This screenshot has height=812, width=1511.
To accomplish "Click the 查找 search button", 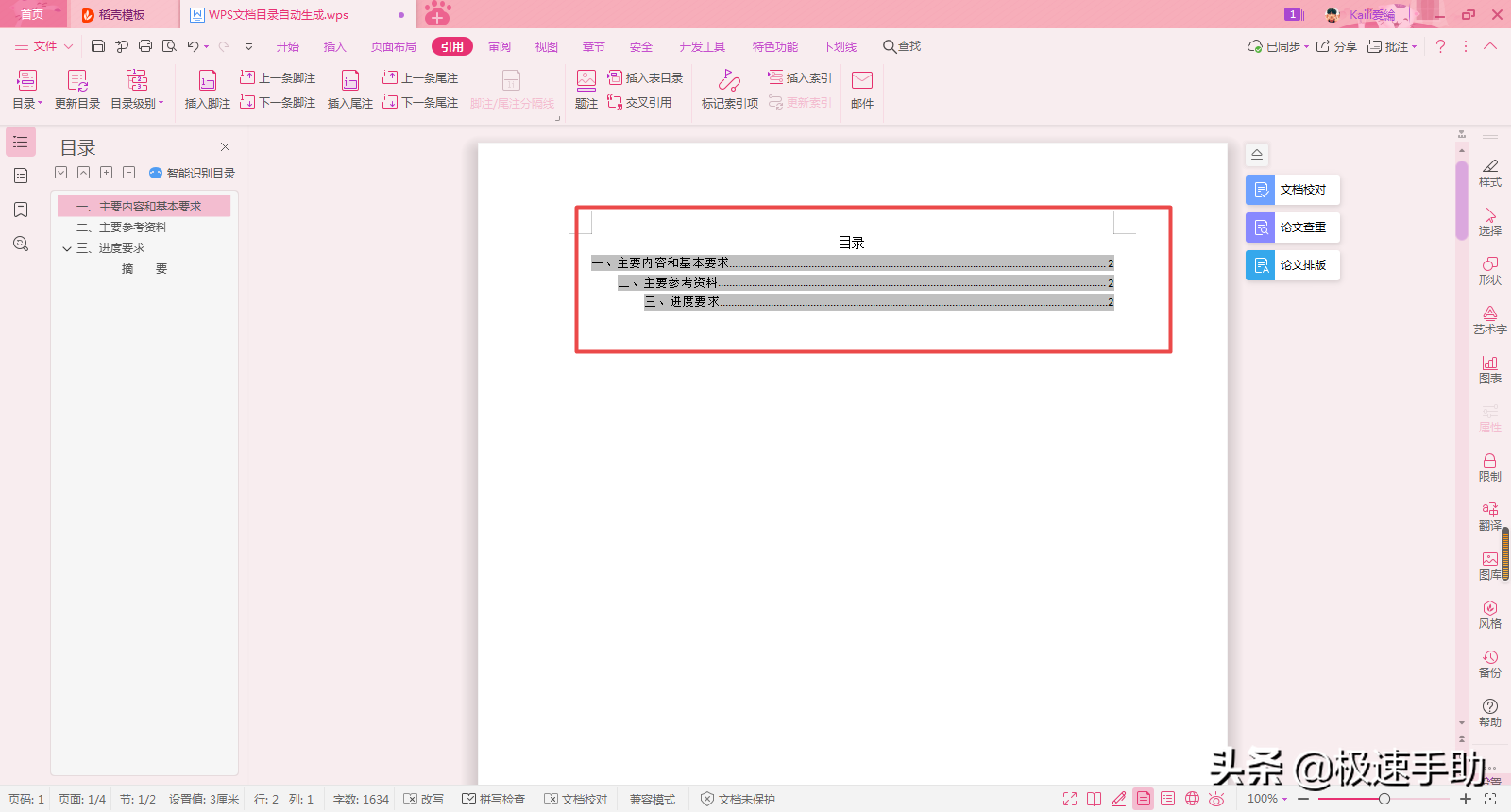I will pos(902,46).
